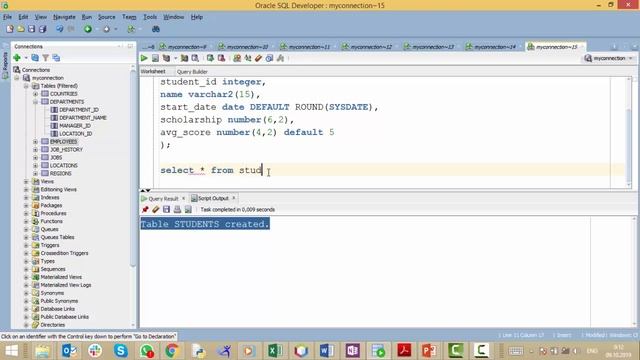Open dropdown arrow next to New Connection icon
Screen dimensions: 640x360
pos(26,58)
